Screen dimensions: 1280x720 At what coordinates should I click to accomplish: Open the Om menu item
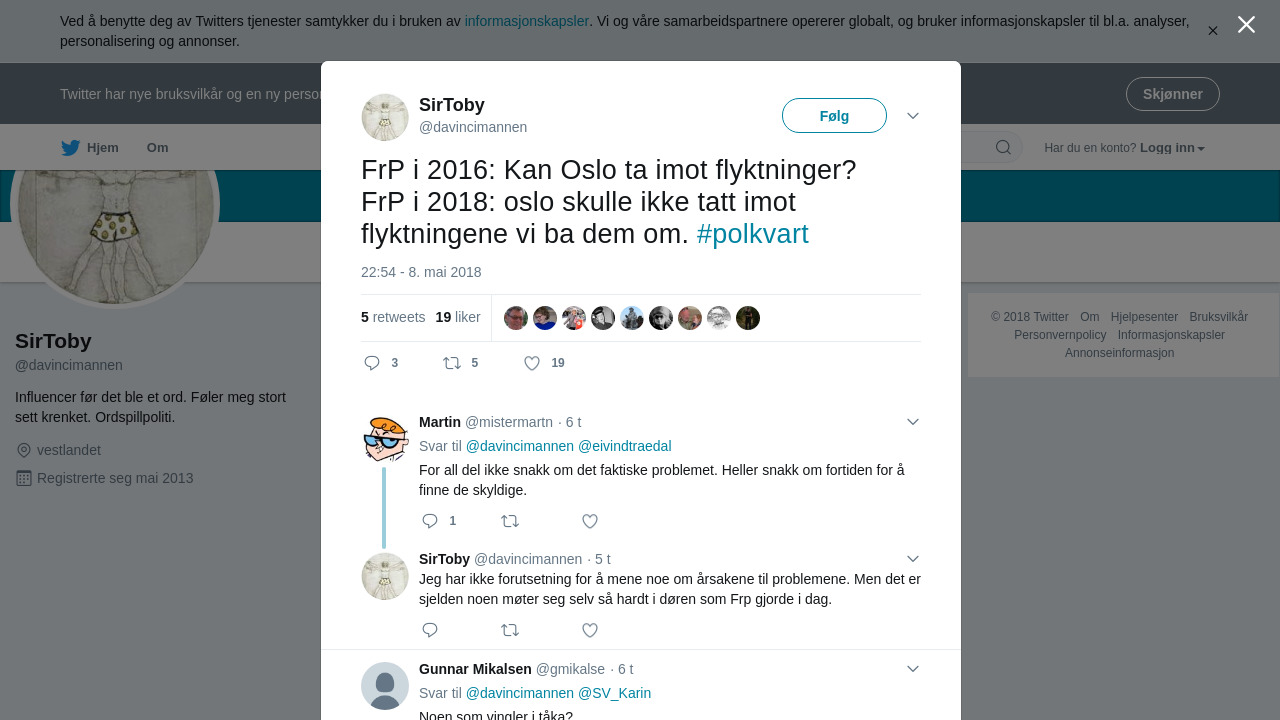pyautogui.click(x=158, y=148)
